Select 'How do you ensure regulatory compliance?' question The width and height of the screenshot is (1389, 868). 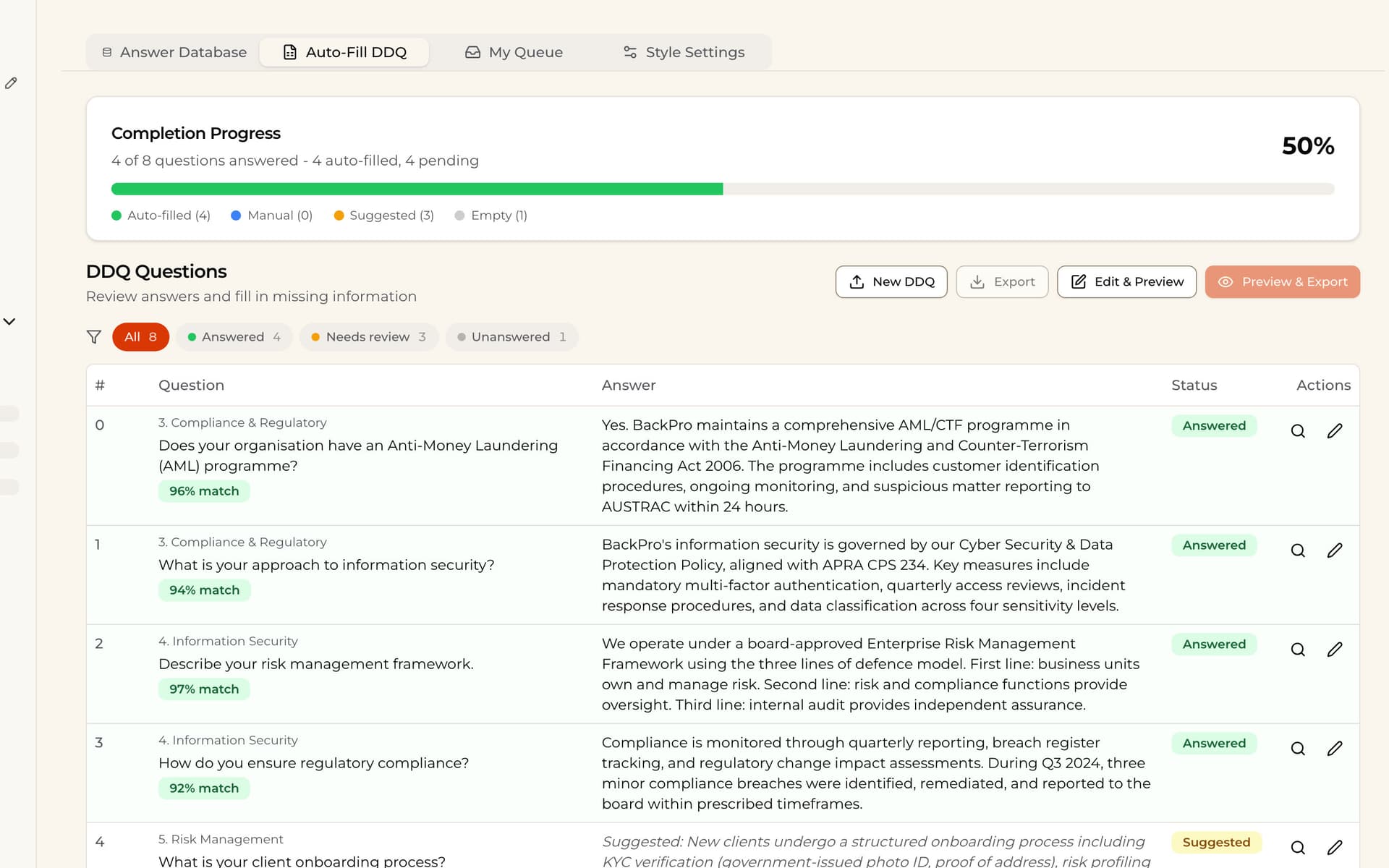[x=314, y=763]
